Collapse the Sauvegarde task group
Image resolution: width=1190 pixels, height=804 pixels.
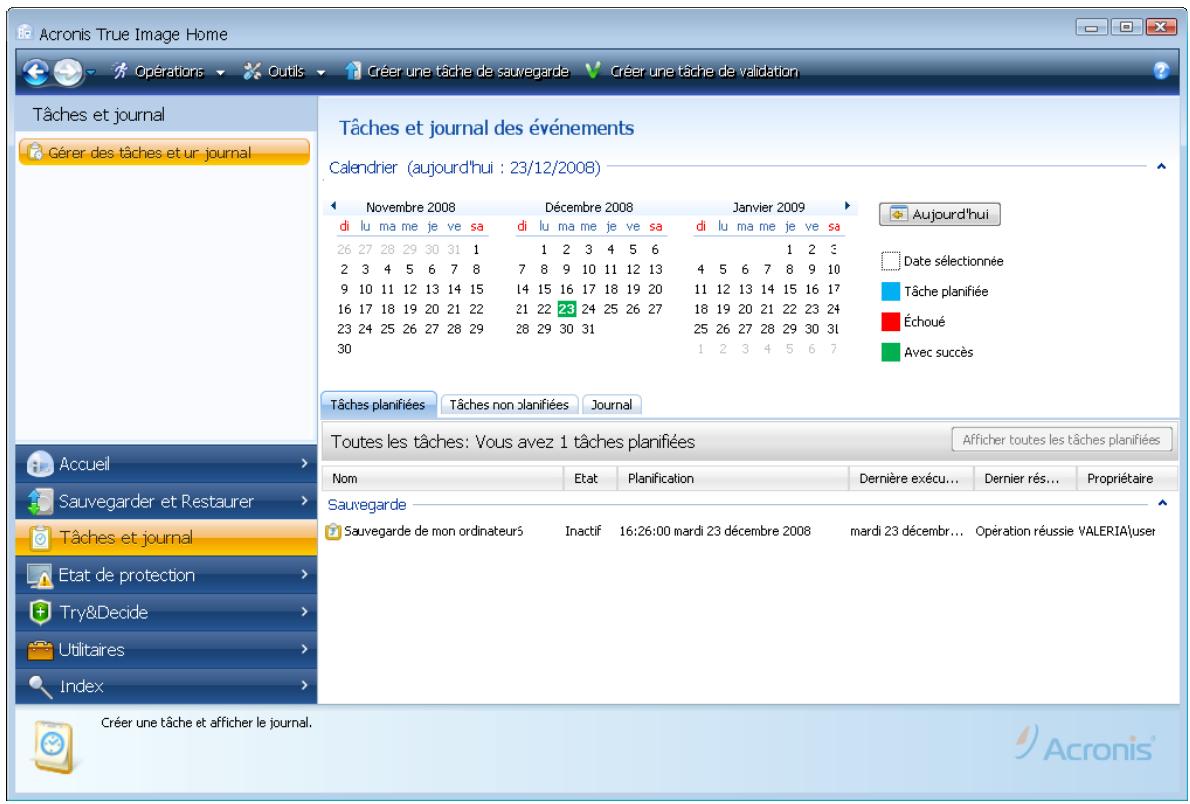tap(1162, 503)
